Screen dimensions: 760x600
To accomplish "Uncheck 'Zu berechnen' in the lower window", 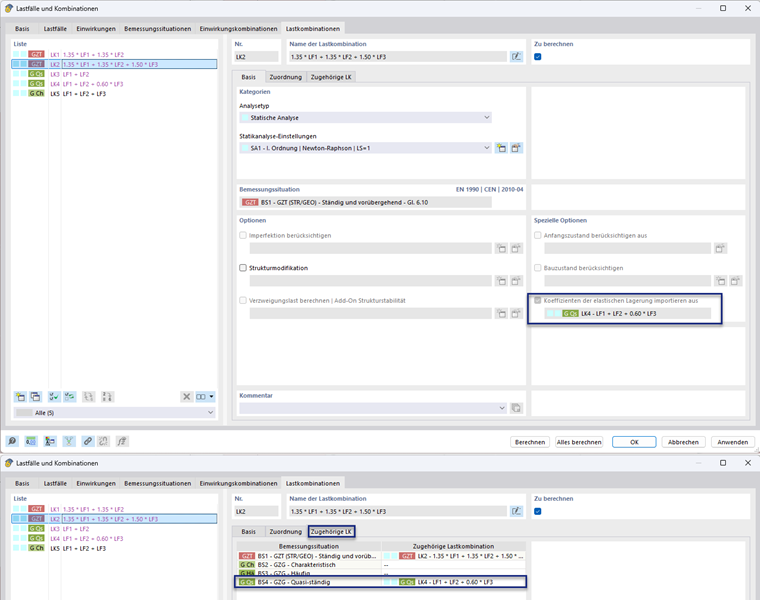I will pyautogui.click(x=538, y=511).
